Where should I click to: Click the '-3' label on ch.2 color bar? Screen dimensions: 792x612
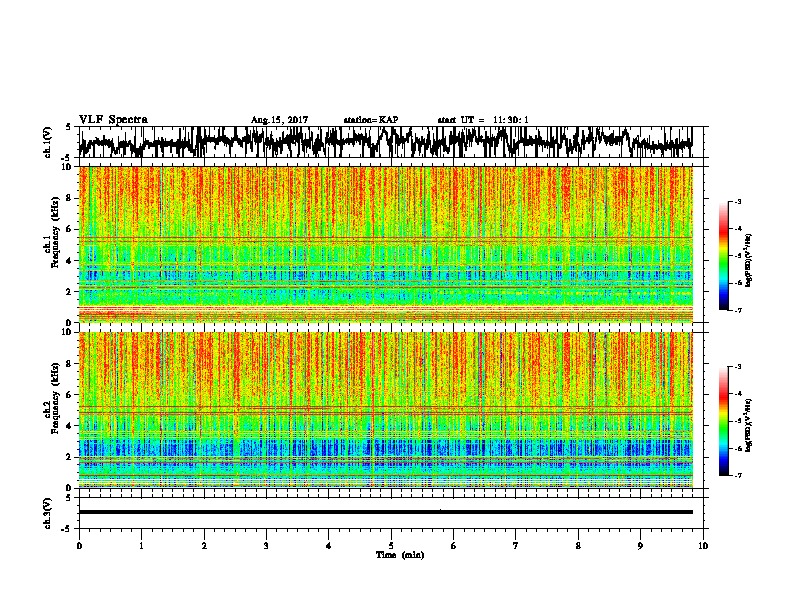coord(738,367)
